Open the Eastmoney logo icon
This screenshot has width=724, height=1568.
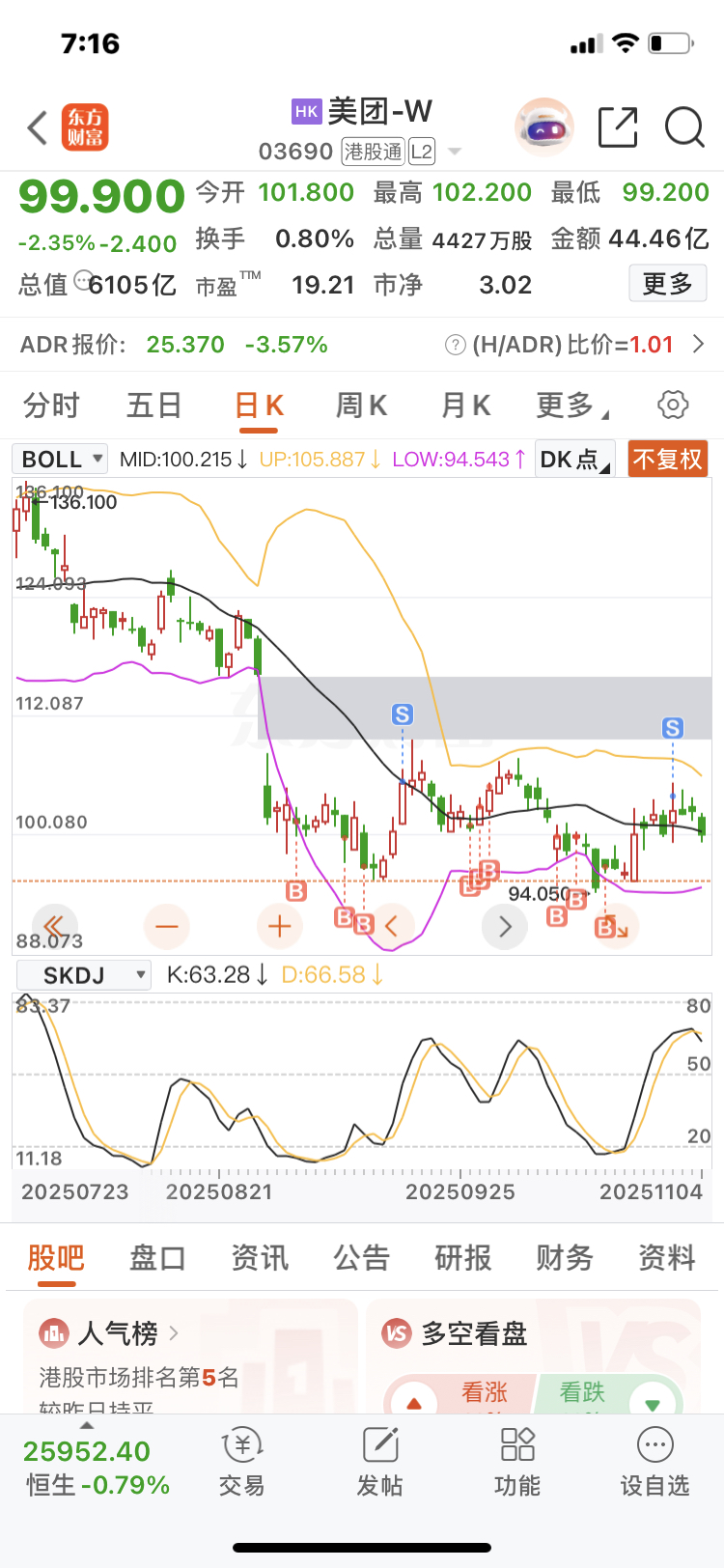click(85, 127)
